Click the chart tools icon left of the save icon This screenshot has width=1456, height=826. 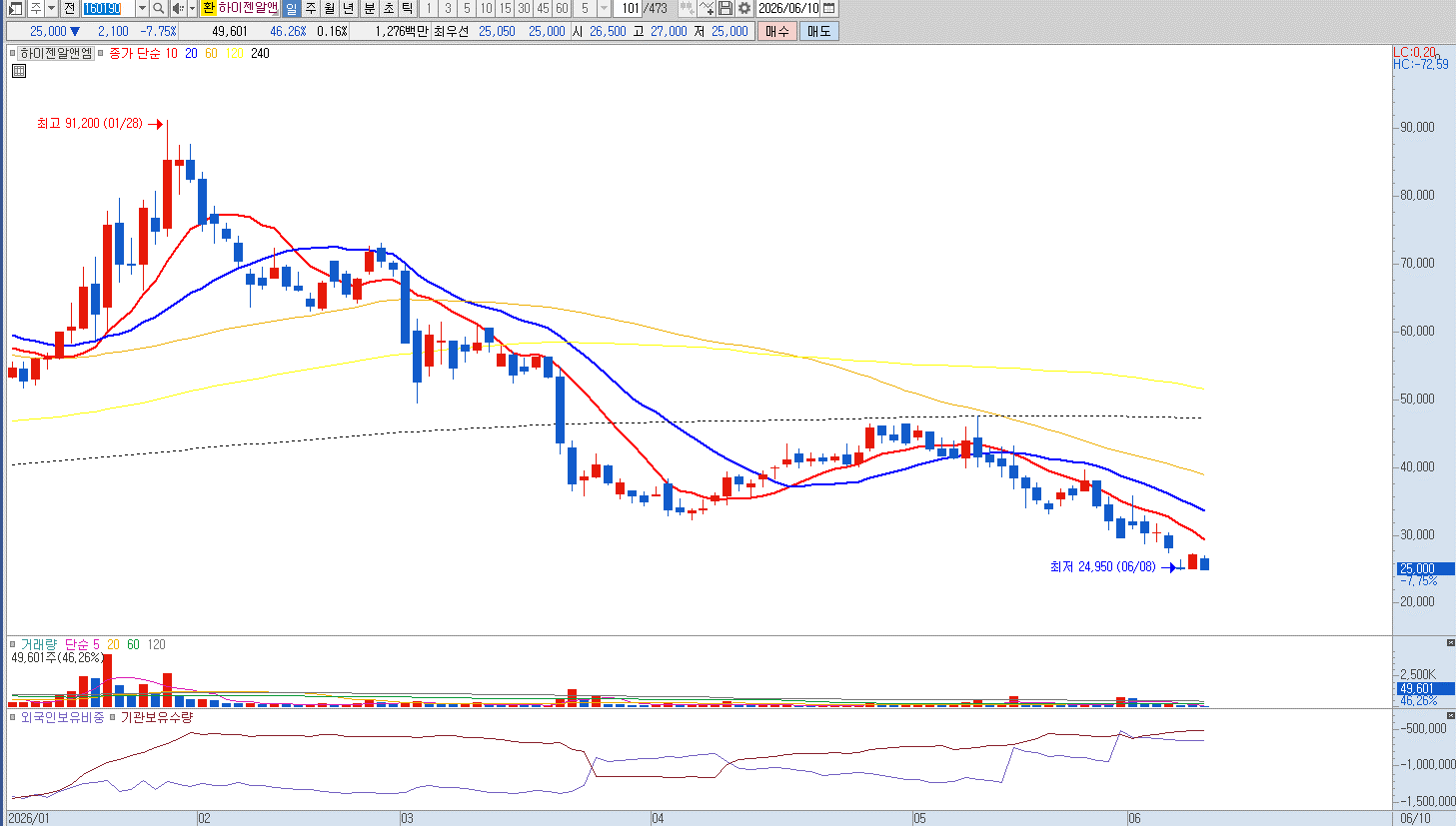[x=707, y=8]
